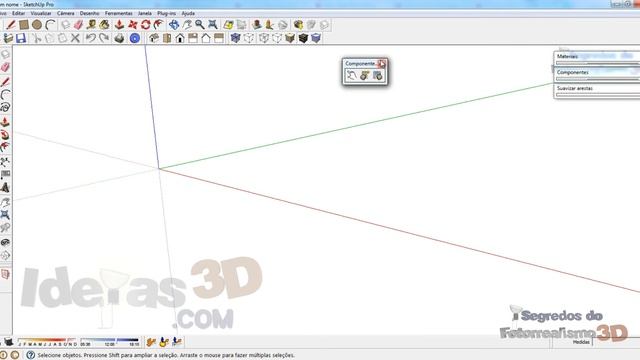Click the Cut scissors icon
Viewport: 640px width, 360px height.
tap(37, 38)
